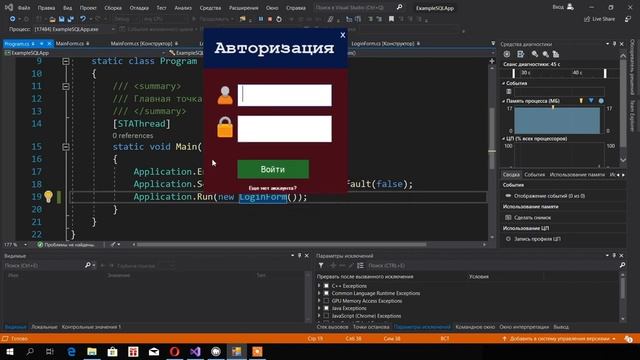Expand JavaScript (Chrome) Exceptions node
The height and width of the screenshot is (360, 640).
[319, 316]
